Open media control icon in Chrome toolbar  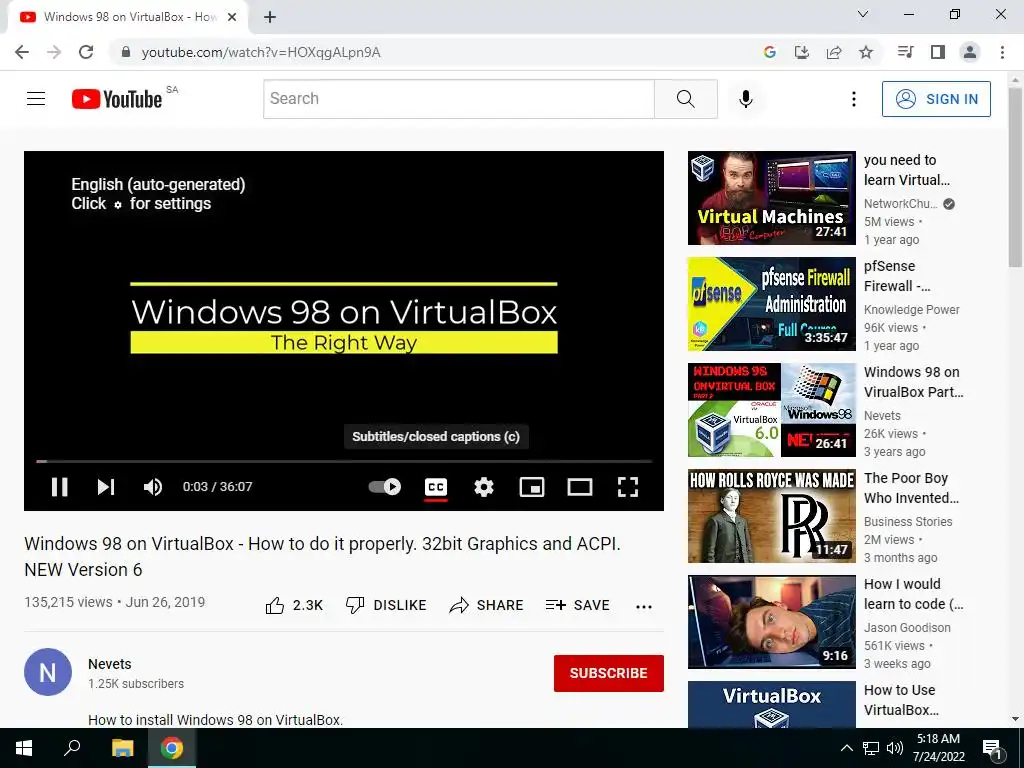[x=905, y=52]
